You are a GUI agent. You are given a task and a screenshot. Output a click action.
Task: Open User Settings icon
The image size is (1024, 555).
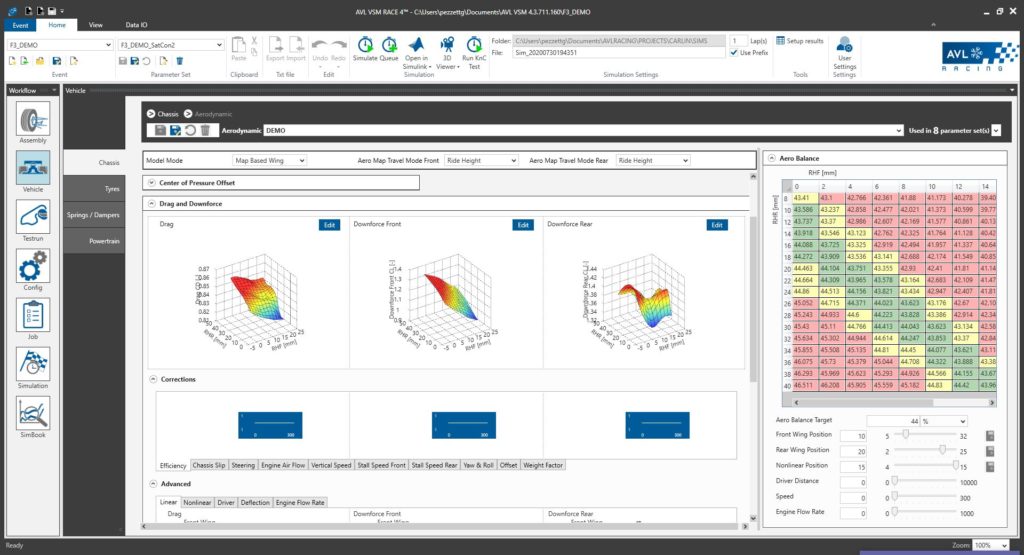tap(844, 44)
